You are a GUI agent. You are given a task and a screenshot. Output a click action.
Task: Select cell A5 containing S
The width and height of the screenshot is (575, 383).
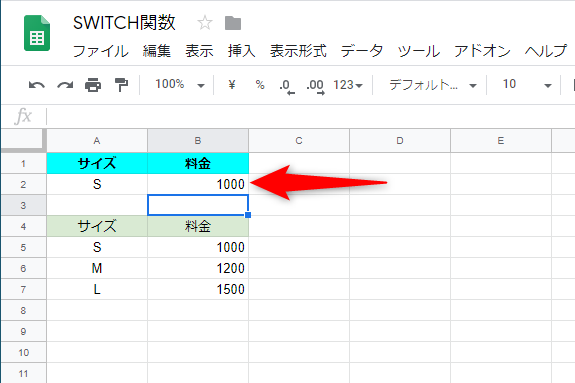[97, 247]
